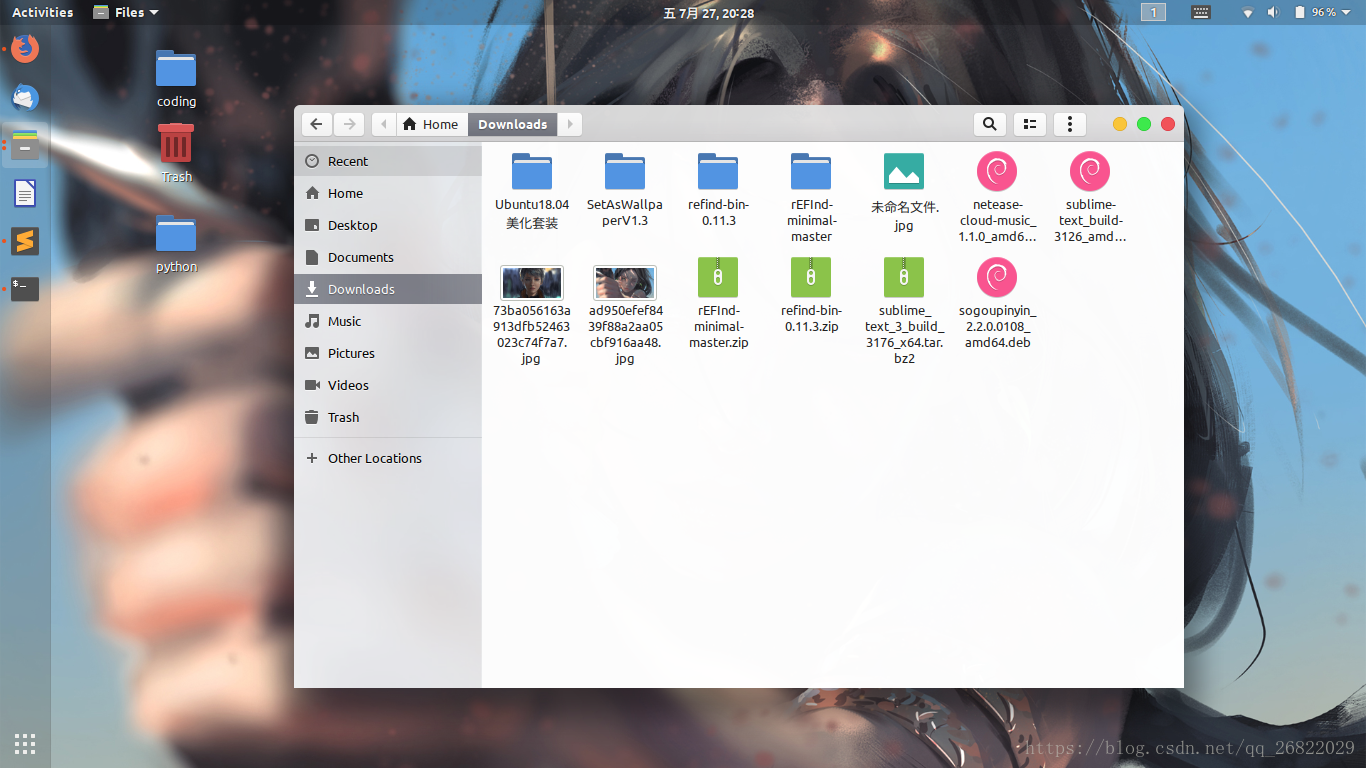Select the 73ba056163a913 jpg thumbnail
This screenshot has height=768, width=1366.
(532, 315)
